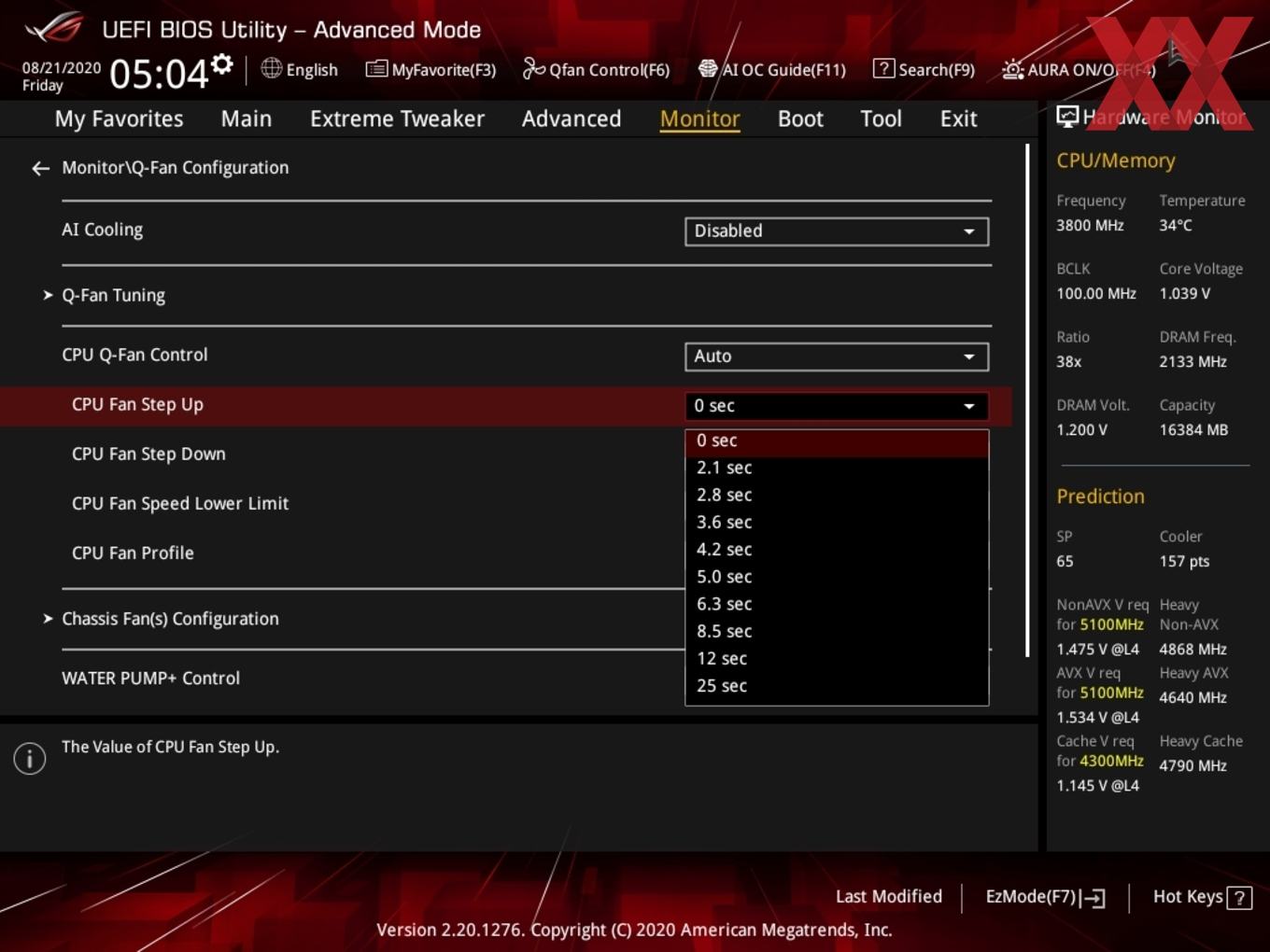Click the 2133 MHz DRAM frequency value
Viewport: 1270px width, 952px height.
click(1192, 362)
